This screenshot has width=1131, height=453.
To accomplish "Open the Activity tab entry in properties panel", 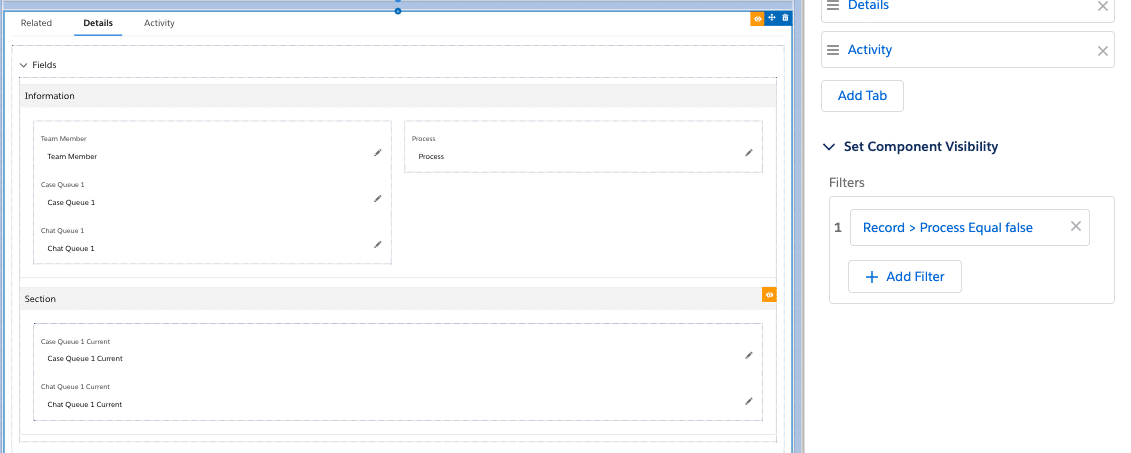I will tap(870, 50).
